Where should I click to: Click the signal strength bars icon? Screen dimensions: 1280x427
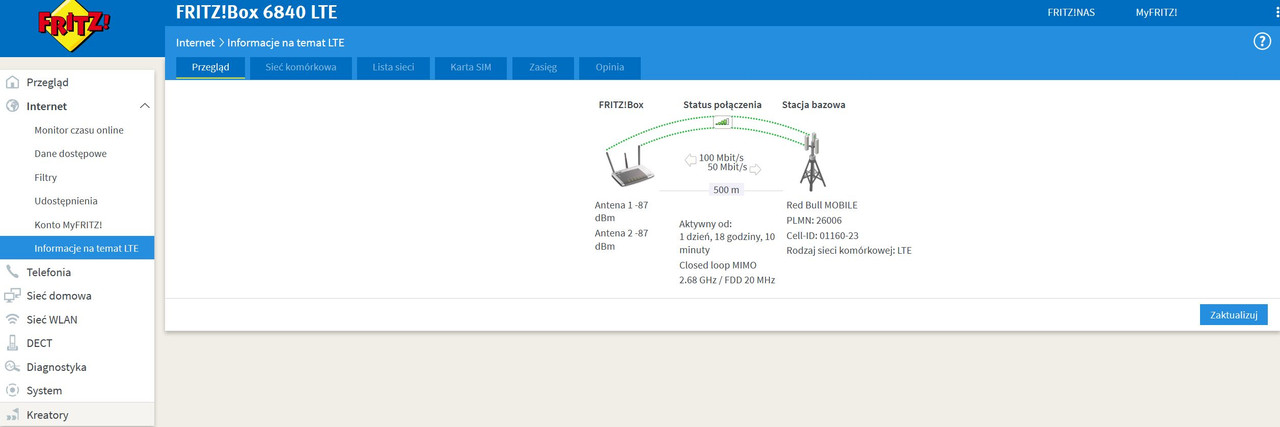[x=722, y=121]
